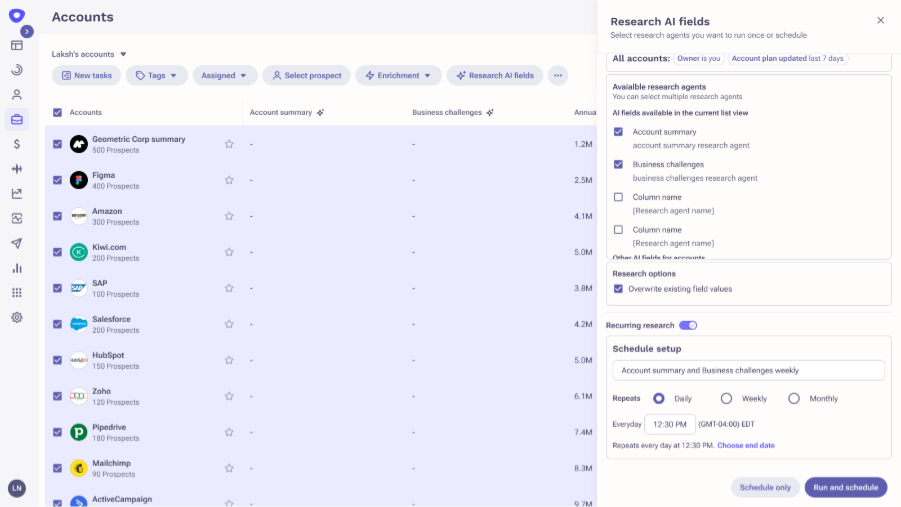901x507 pixels.
Task: Open the person (prospects) icon in the sidebar
Action: coord(17,95)
